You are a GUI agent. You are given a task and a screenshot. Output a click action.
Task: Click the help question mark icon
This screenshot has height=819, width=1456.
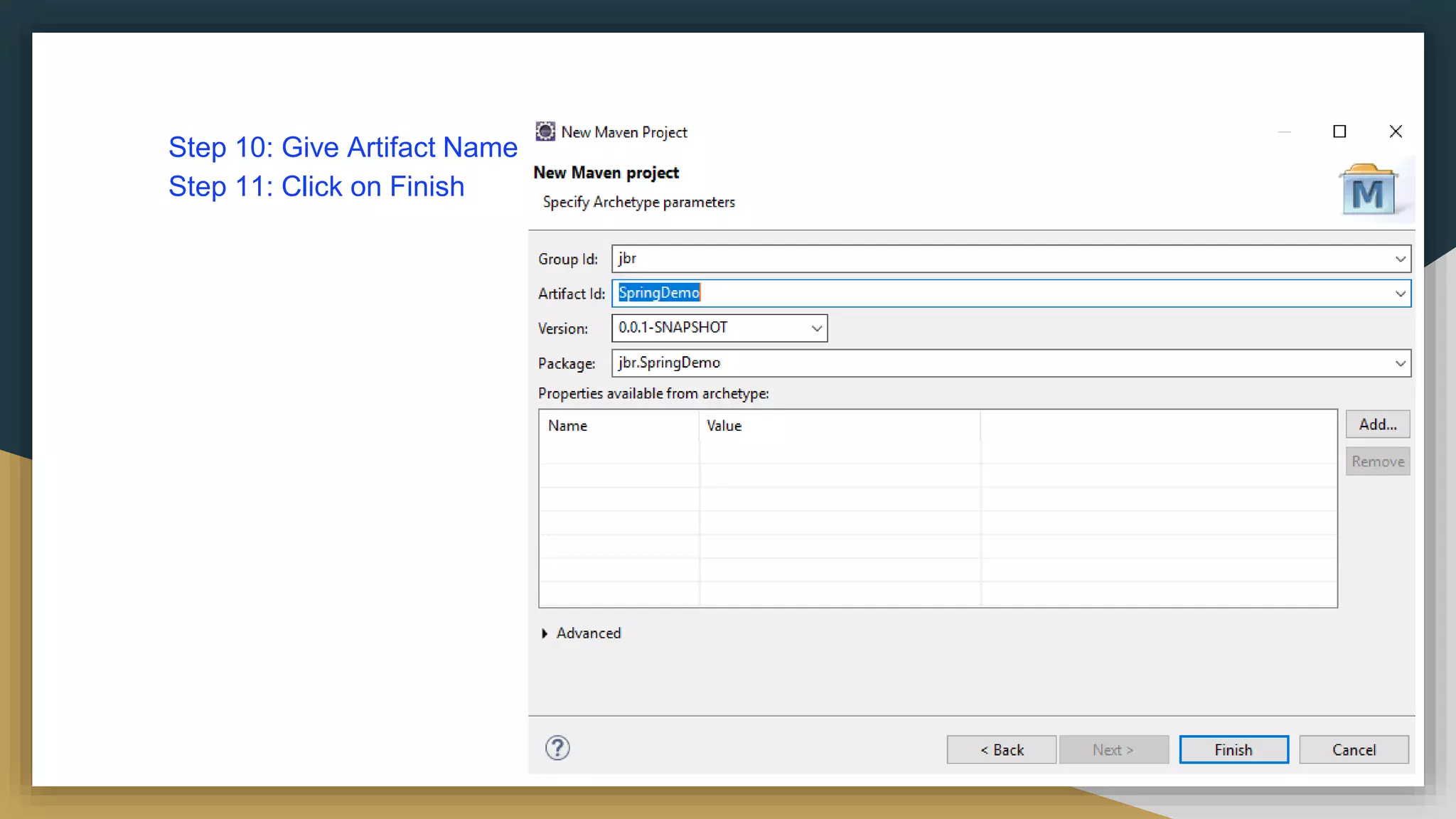pos(557,748)
